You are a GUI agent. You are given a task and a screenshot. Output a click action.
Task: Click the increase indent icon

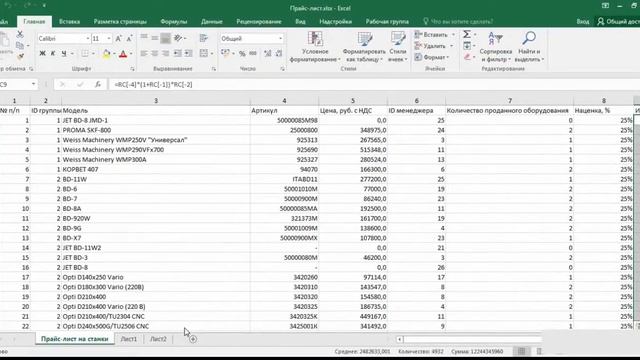tap(188, 53)
